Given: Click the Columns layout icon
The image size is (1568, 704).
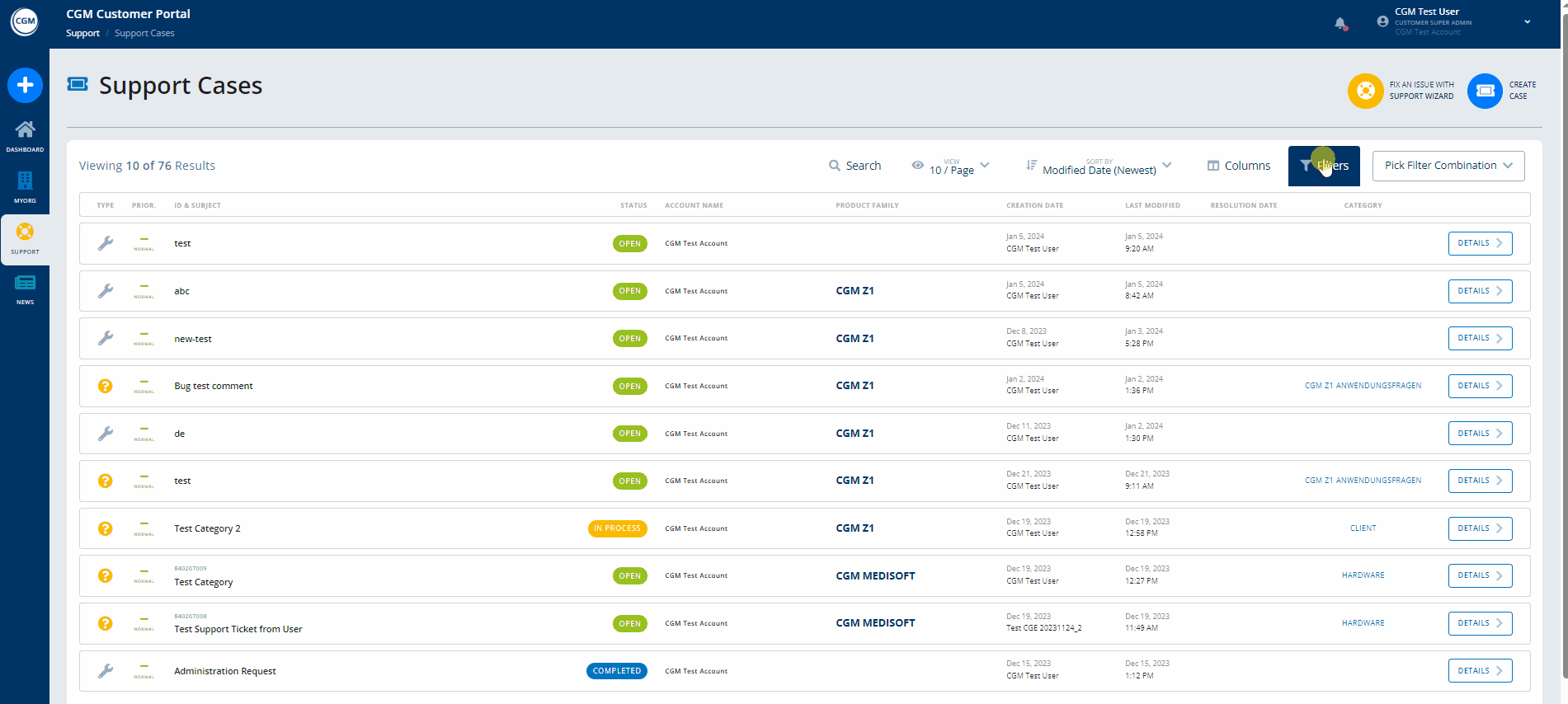Looking at the screenshot, I should pyautogui.click(x=1213, y=166).
